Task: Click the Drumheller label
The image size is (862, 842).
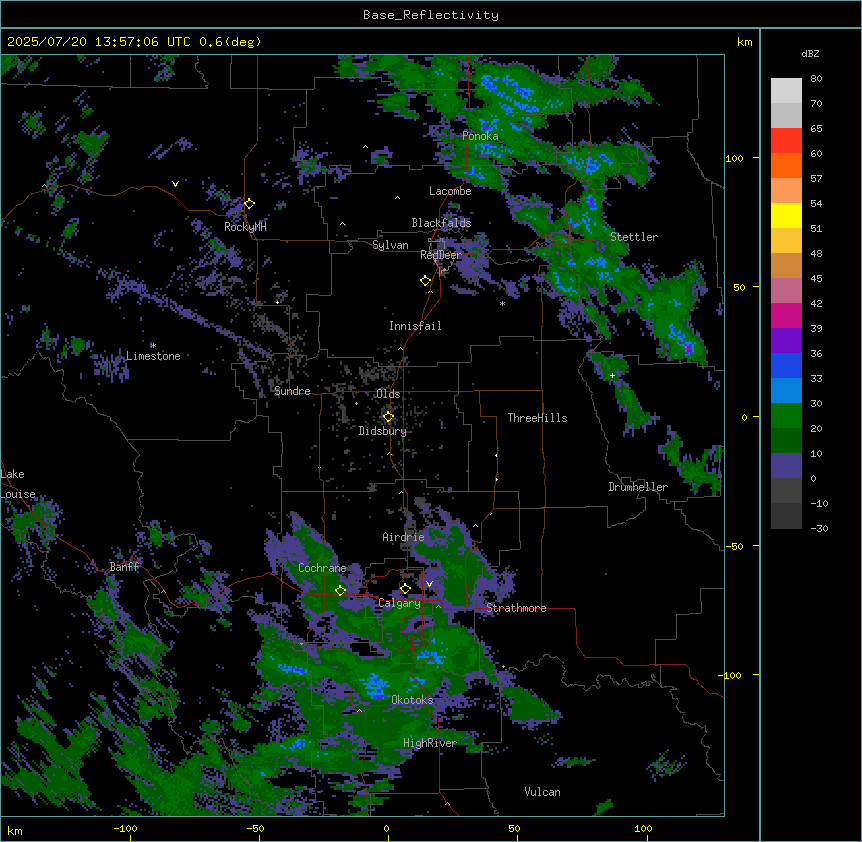Action: coord(638,487)
